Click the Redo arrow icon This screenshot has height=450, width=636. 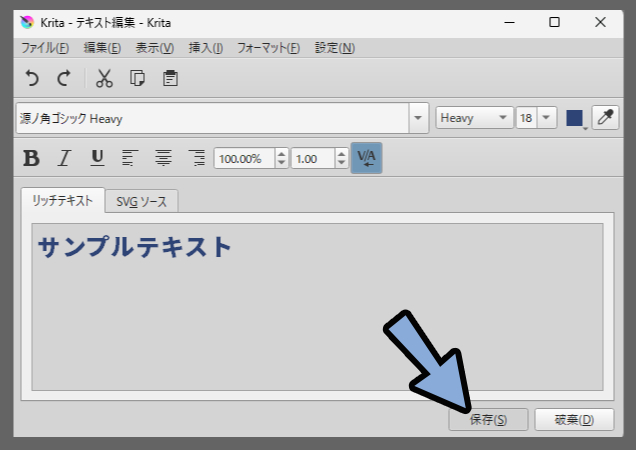63,78
